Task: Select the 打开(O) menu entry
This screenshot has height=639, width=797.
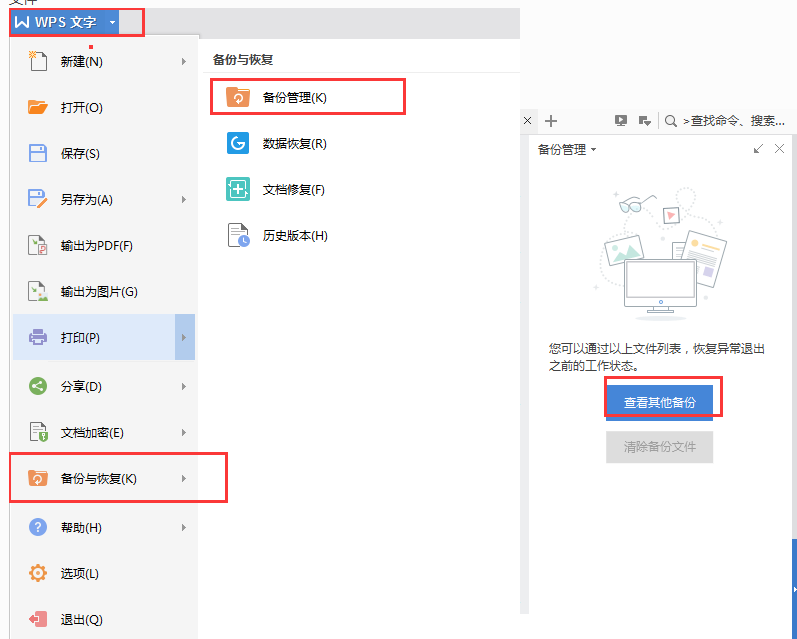Action: click(104, 107)
